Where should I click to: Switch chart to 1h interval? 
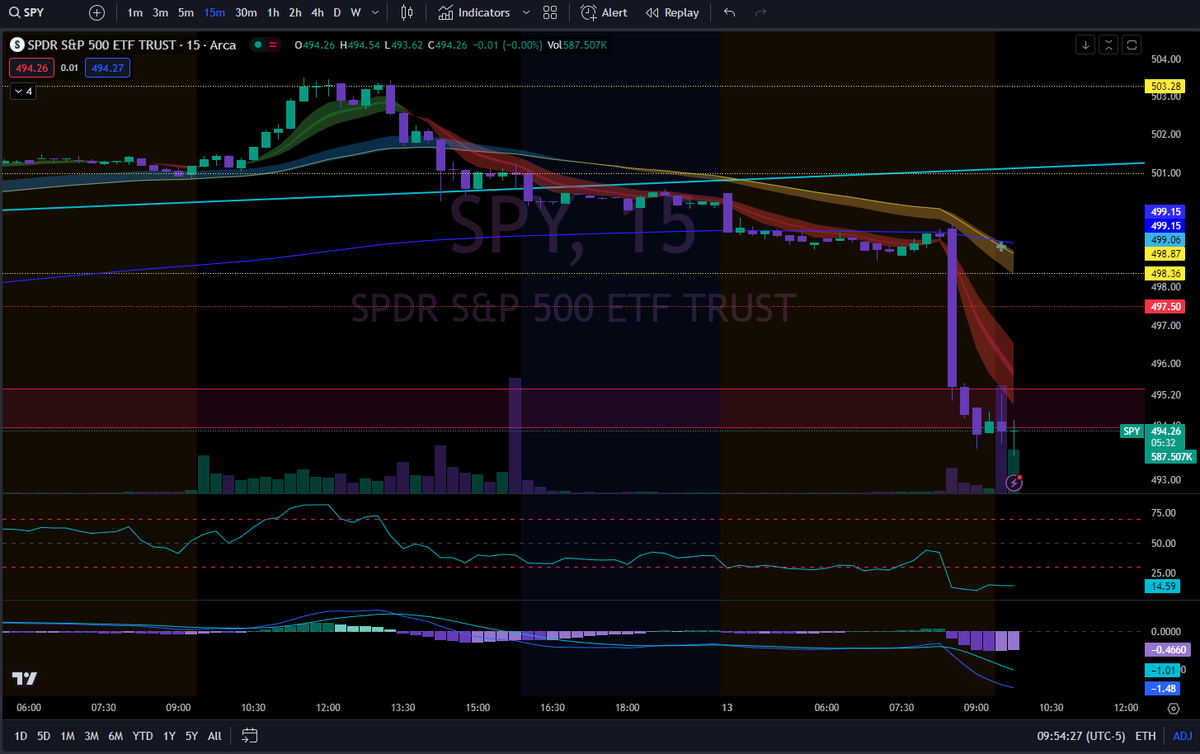pyautogui.click(x=273, y=13)
